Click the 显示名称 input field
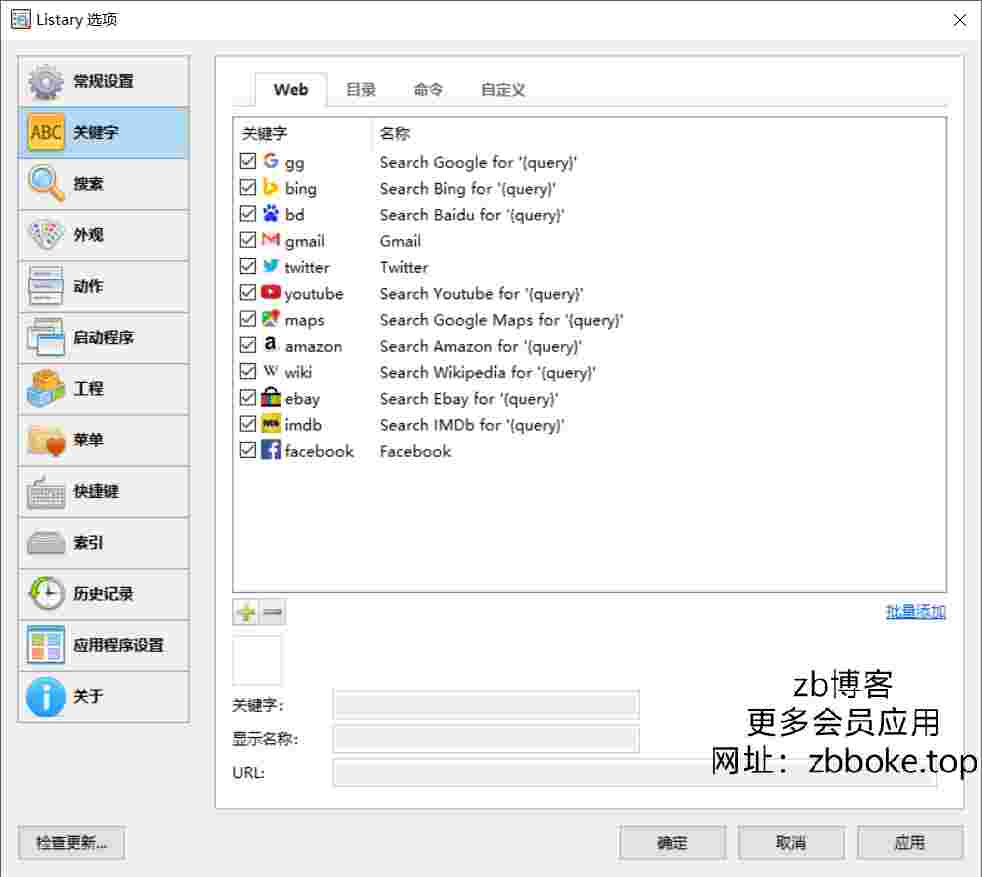This screenshot has width=982, height=877. [486, 739]
